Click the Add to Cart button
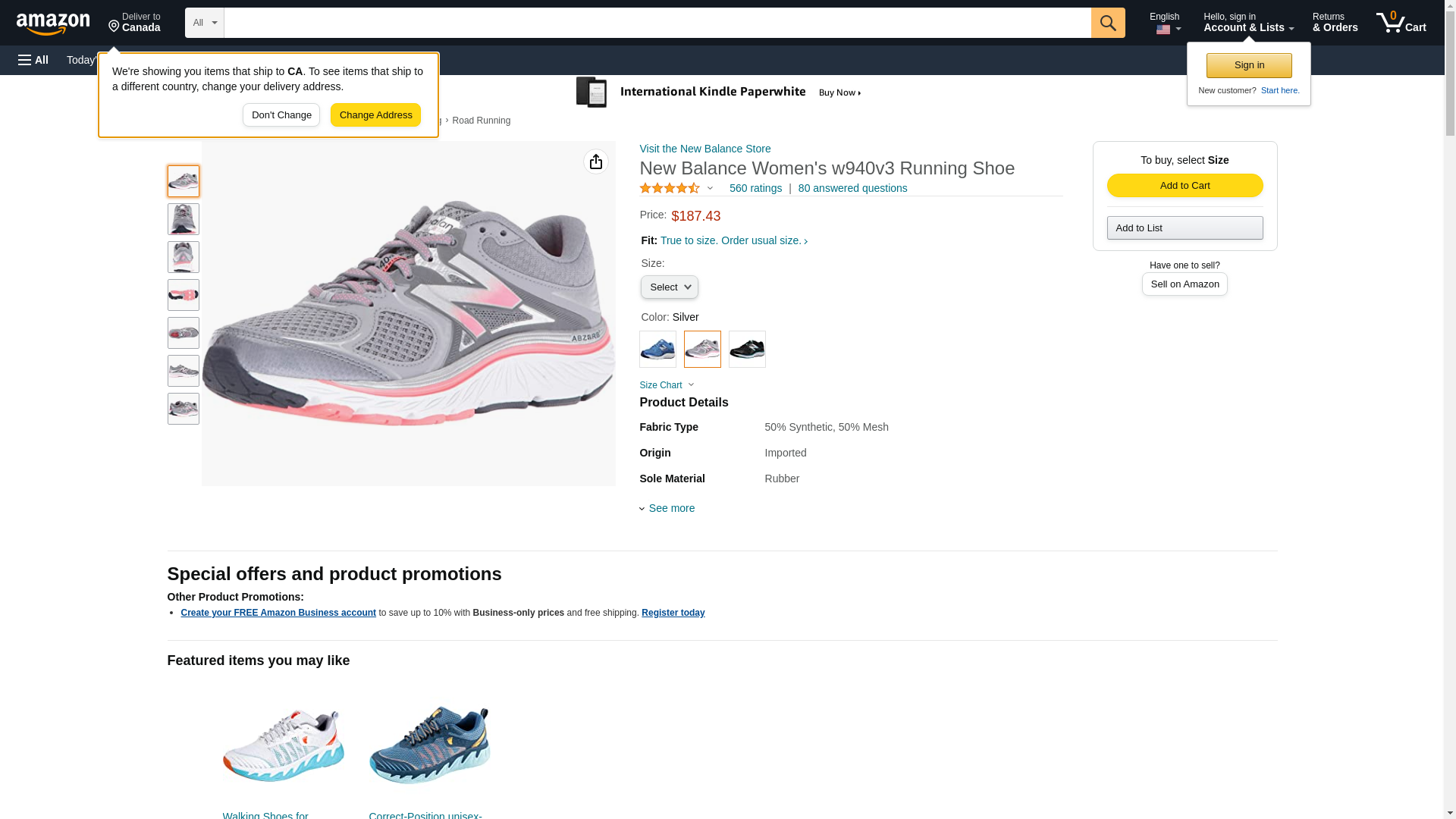The height and width of the screenshot is (819, 1456). [1185, 186]
